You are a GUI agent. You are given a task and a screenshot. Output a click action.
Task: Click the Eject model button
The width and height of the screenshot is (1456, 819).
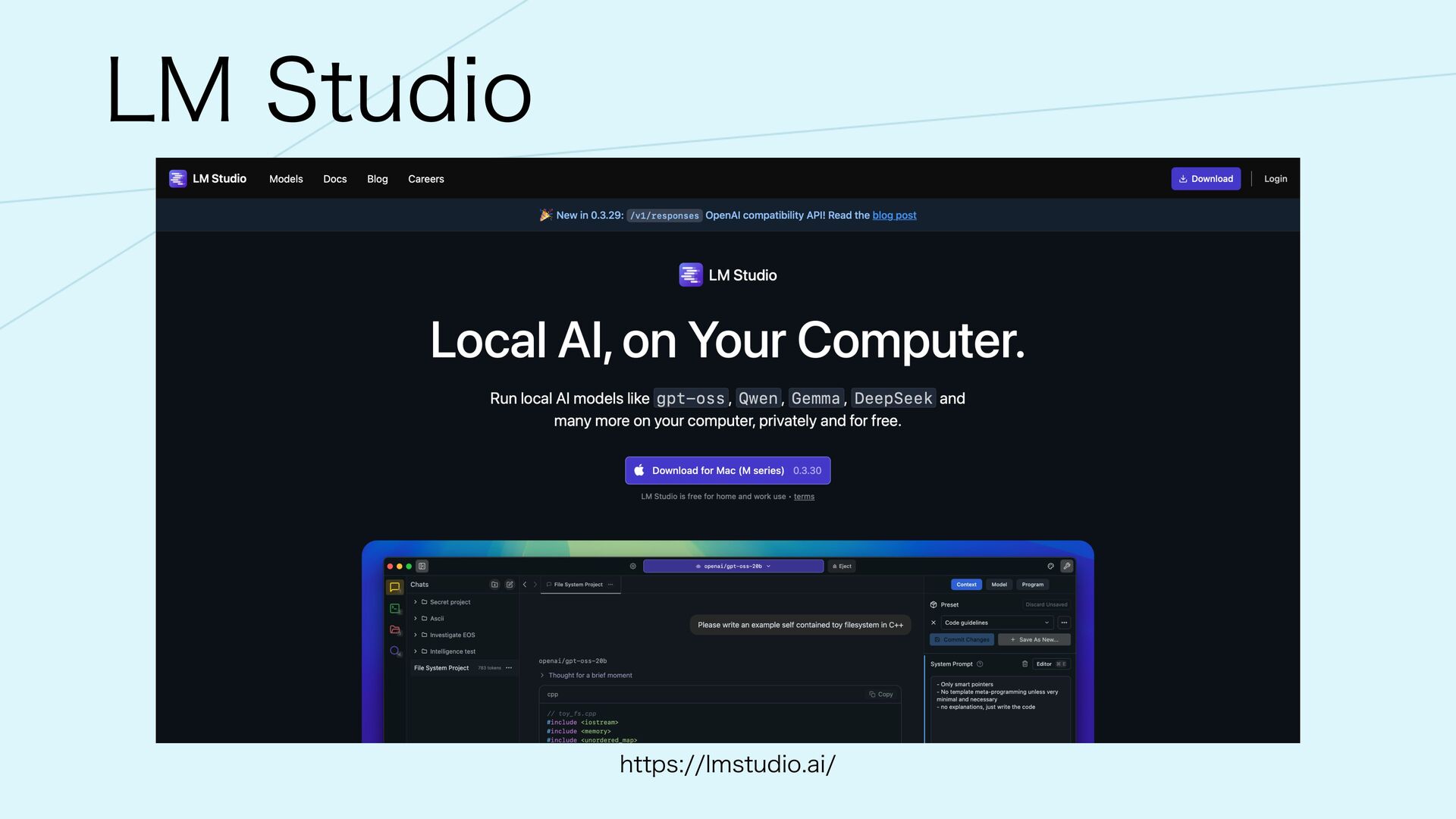(x=842, y=566)
